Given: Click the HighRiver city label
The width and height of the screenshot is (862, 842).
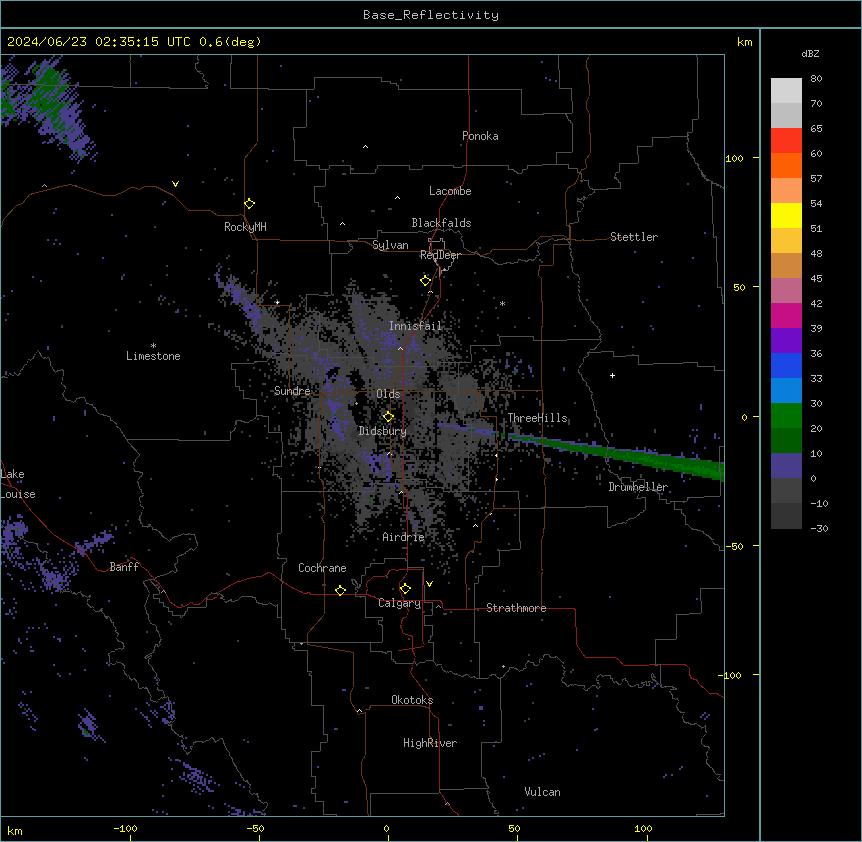Looking at the screenshot, I should 430,743.
